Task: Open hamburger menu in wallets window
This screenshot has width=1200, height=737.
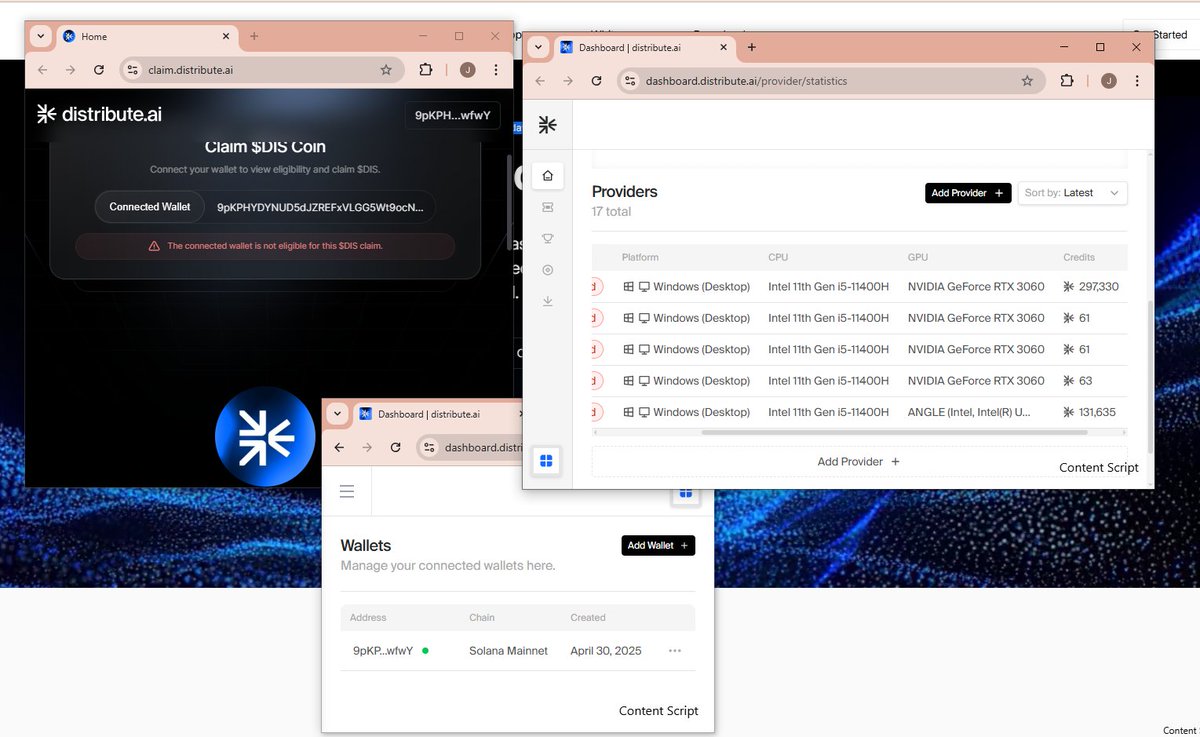Action: [347, 491]
